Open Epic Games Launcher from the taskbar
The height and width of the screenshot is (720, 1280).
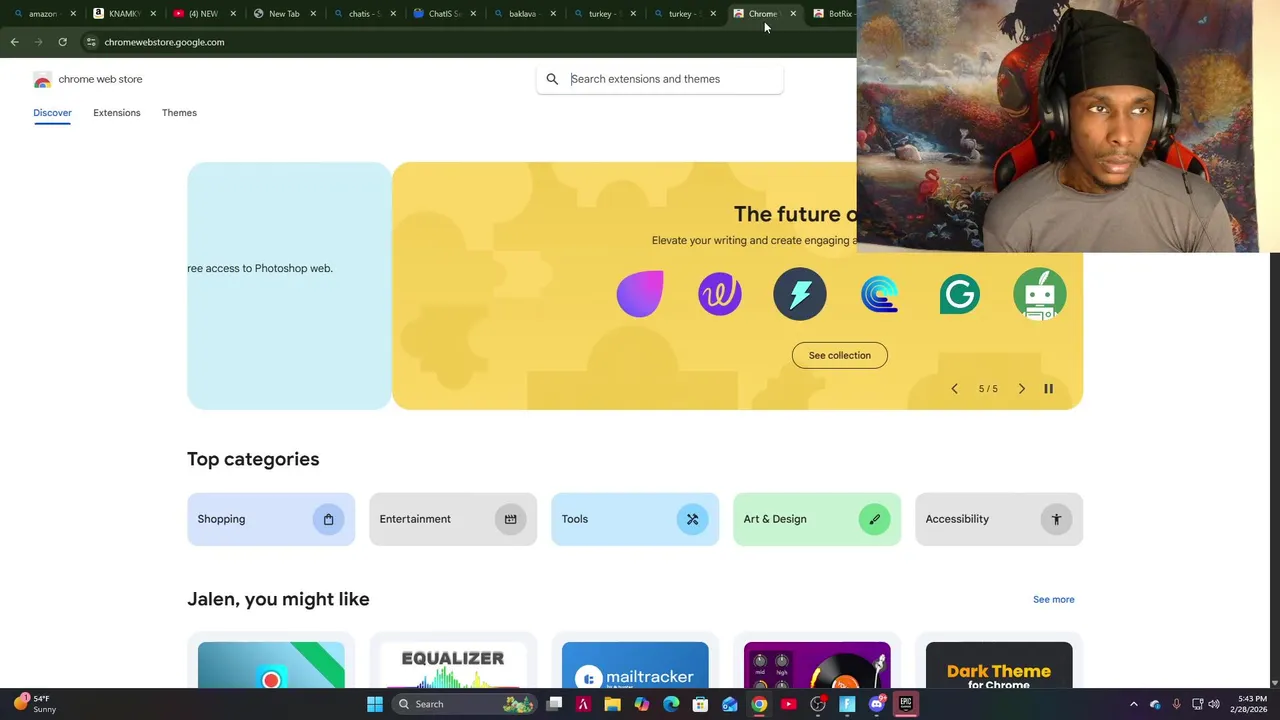click(x=906, y=704)
